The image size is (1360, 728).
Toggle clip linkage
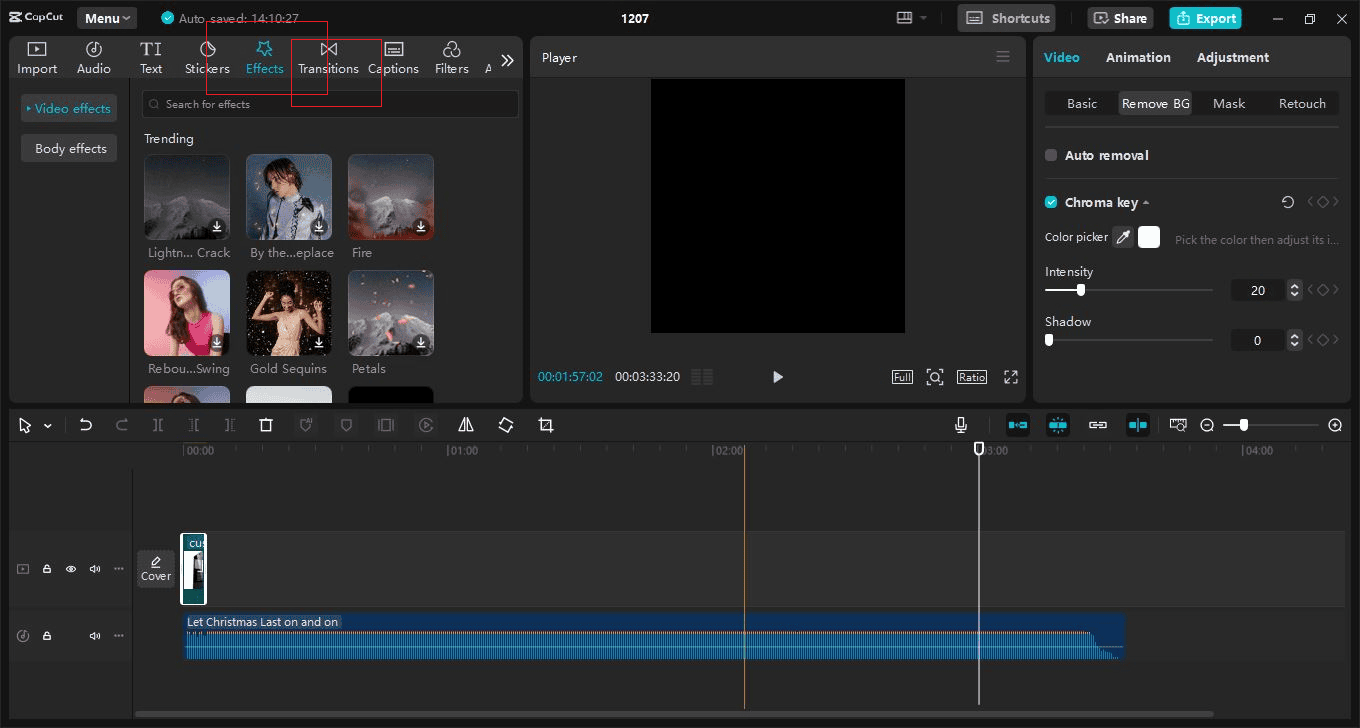coord(1098,425)
